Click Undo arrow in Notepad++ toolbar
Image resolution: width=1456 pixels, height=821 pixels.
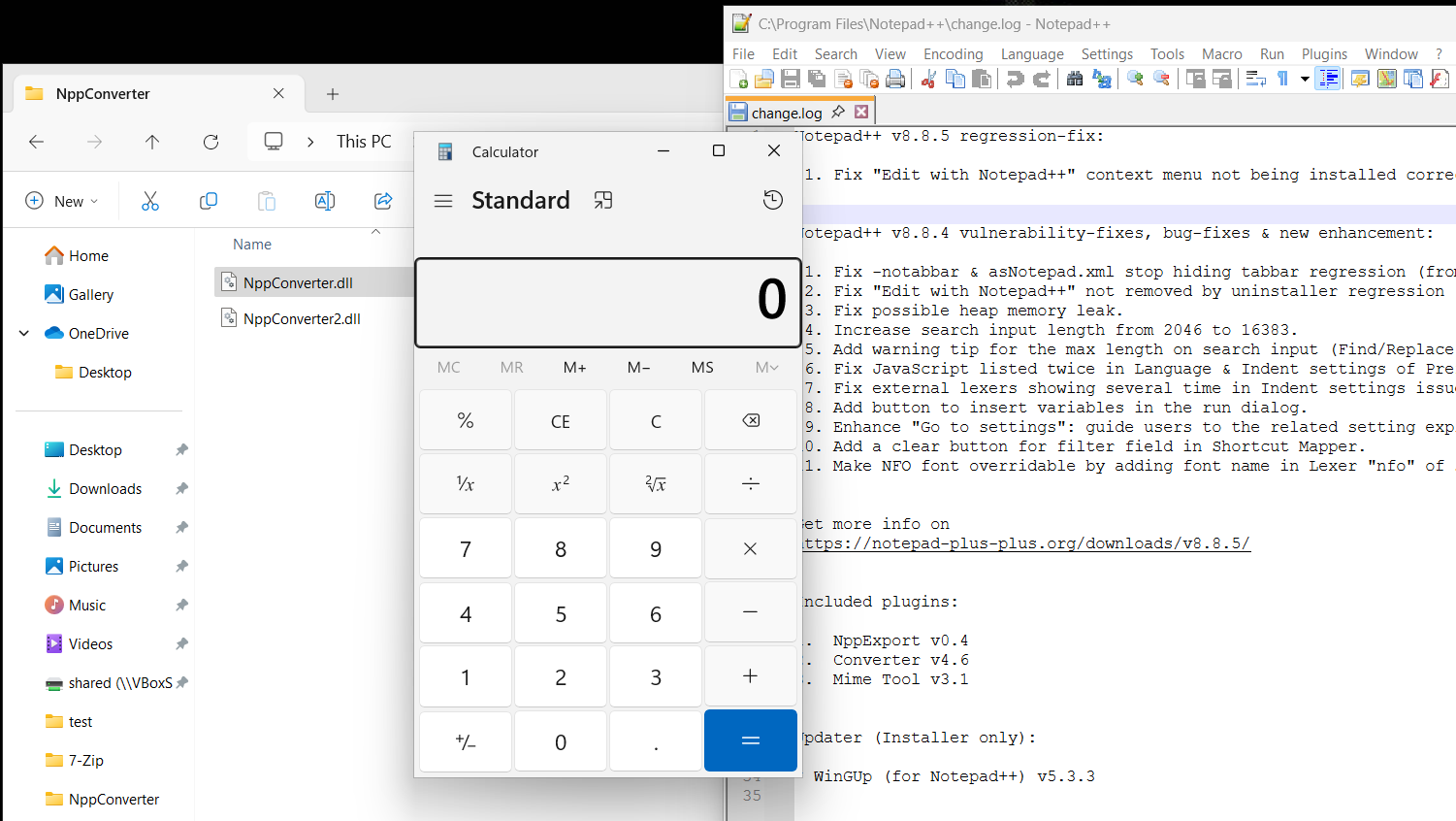[x=1015, y=79]
